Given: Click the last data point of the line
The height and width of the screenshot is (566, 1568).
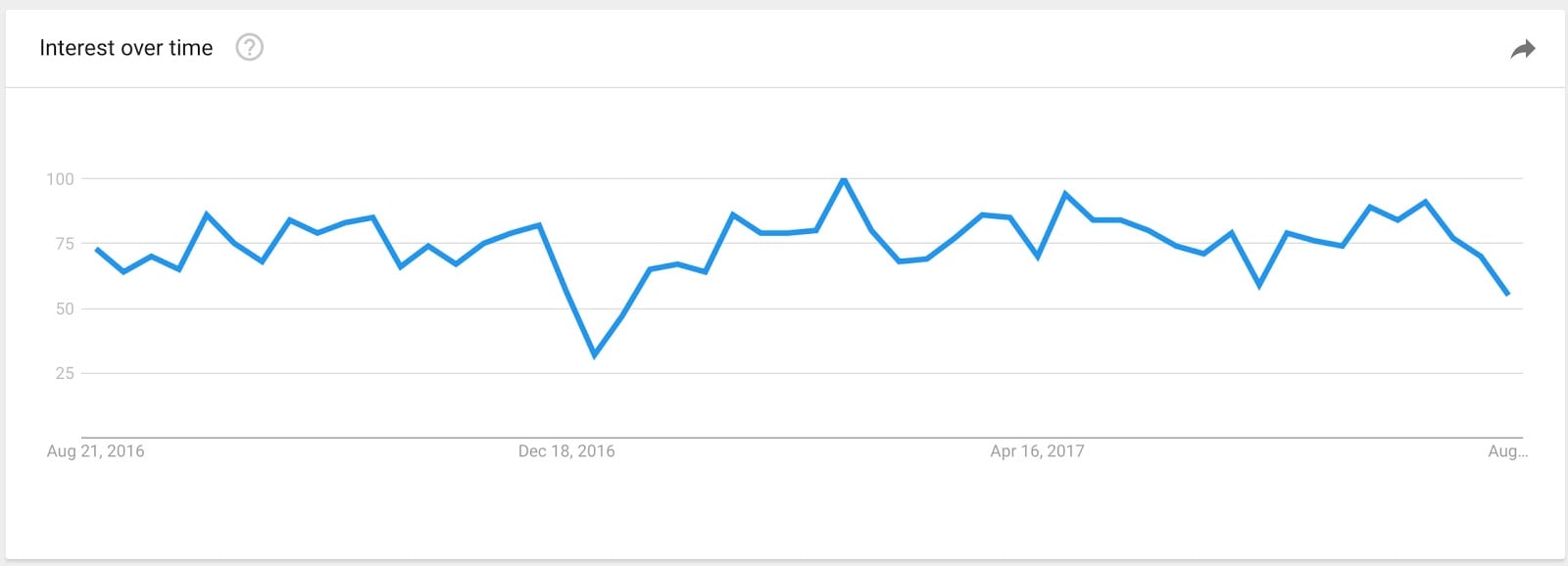Looking at the screenshot, I should coord(1508,294).
